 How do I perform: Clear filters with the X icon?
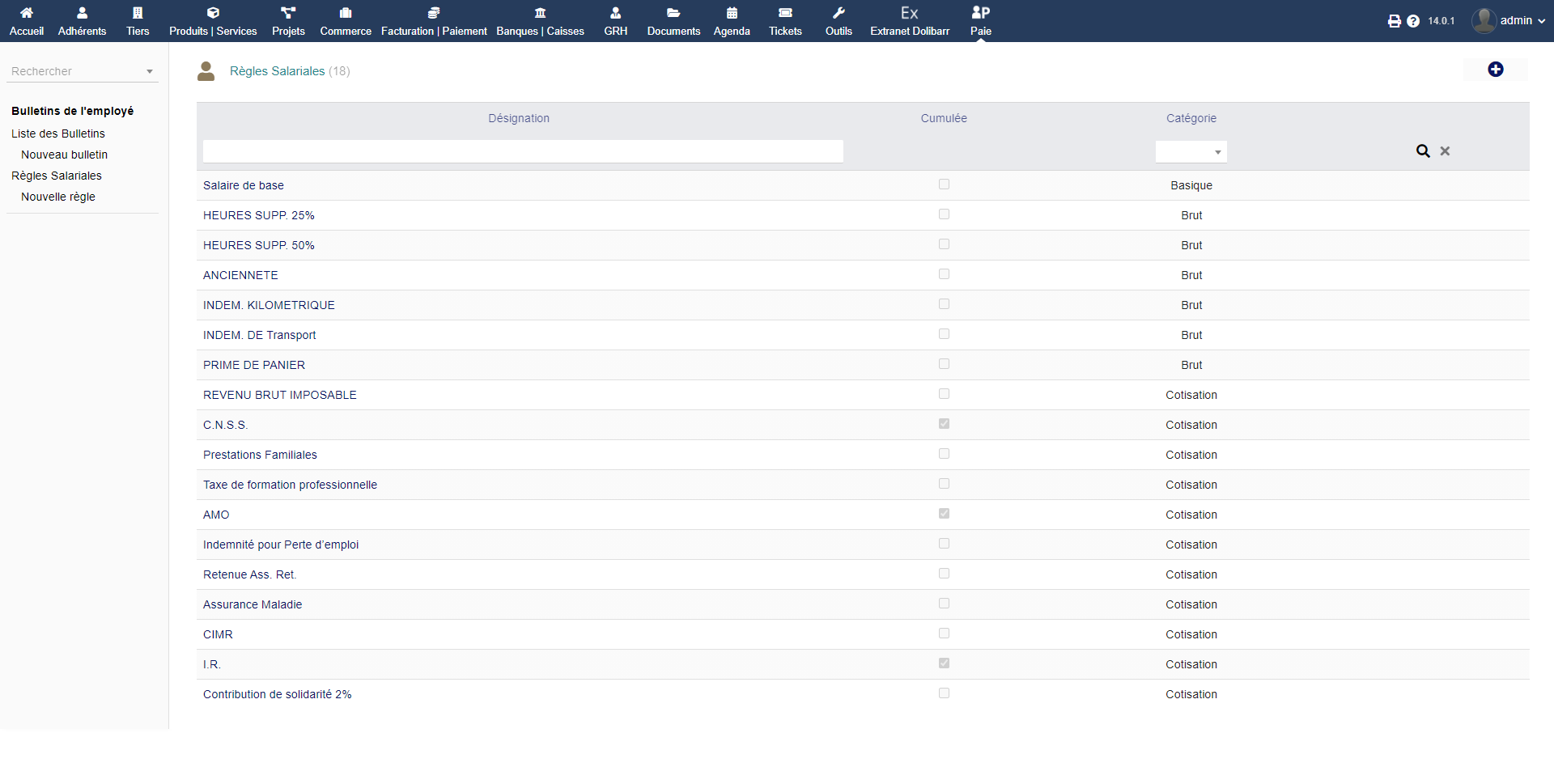[1445, 151]
